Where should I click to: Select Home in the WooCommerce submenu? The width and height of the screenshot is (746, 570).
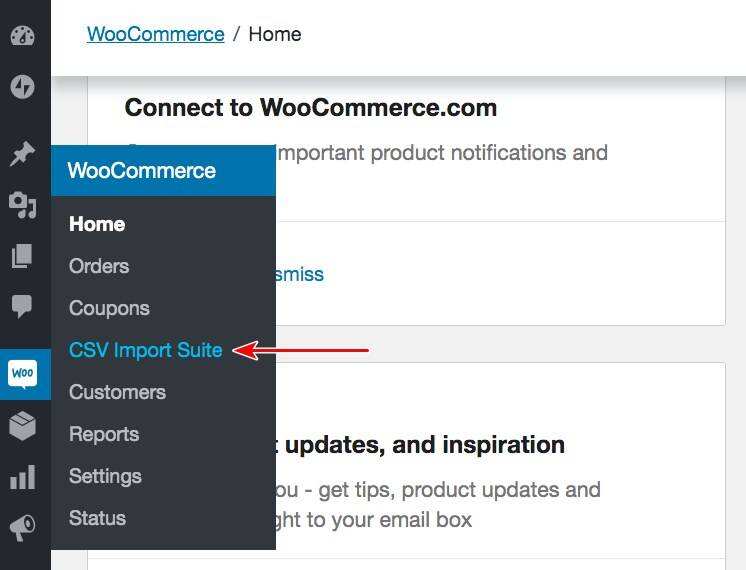(x=97, y=224)
